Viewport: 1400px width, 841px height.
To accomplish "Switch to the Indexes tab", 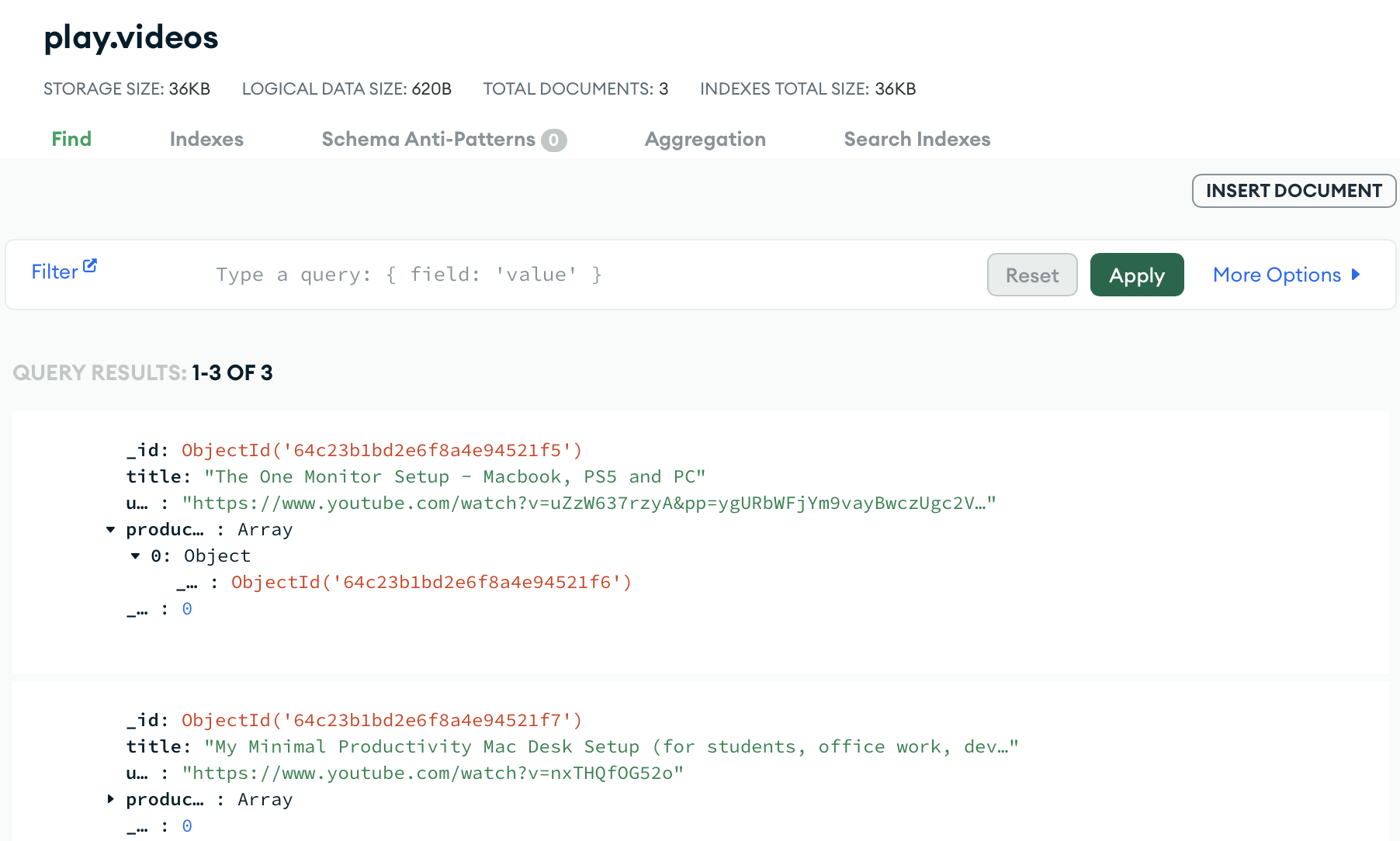I will tap(206, 140).
